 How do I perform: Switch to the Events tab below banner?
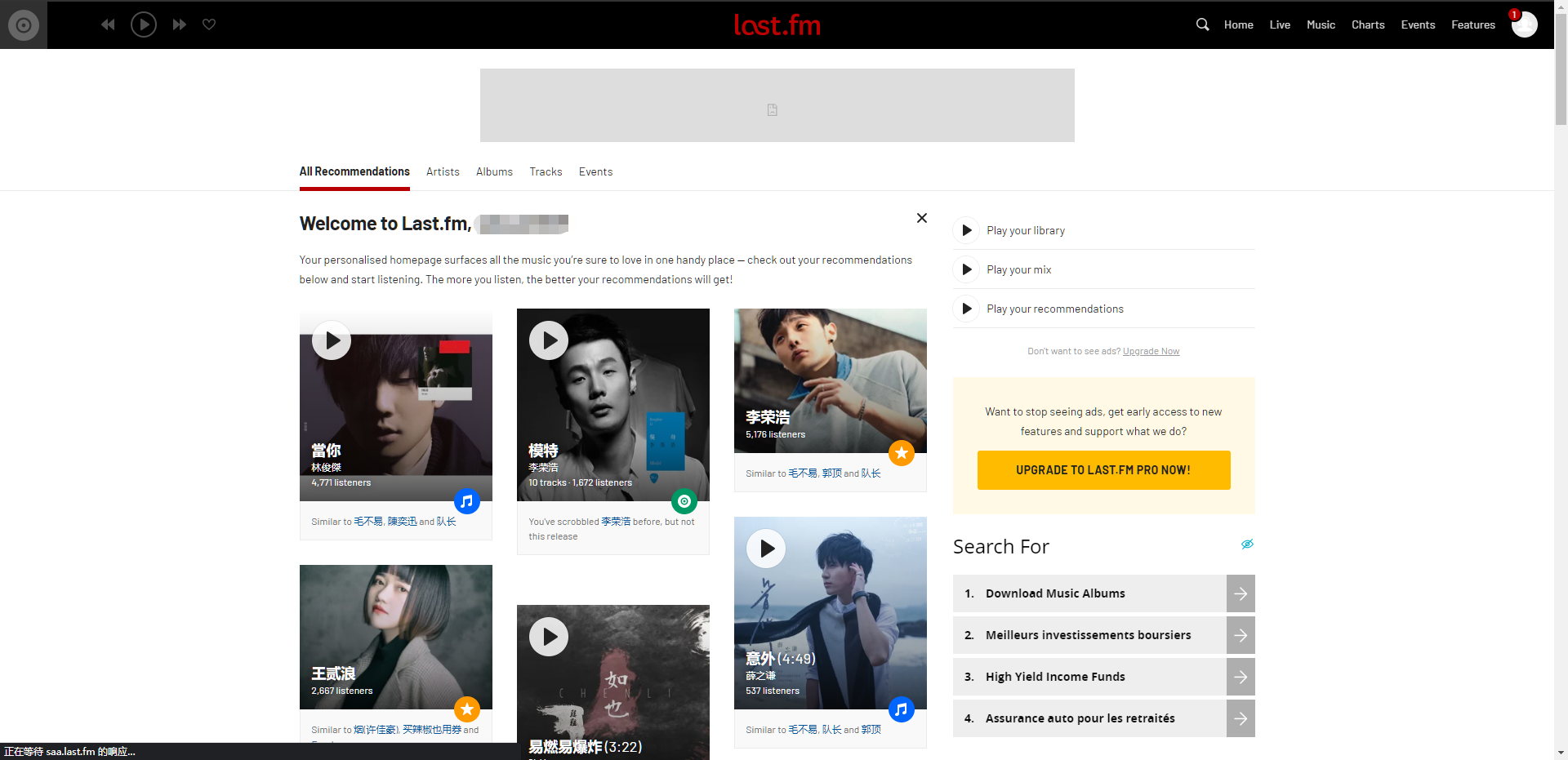(595, 171)
